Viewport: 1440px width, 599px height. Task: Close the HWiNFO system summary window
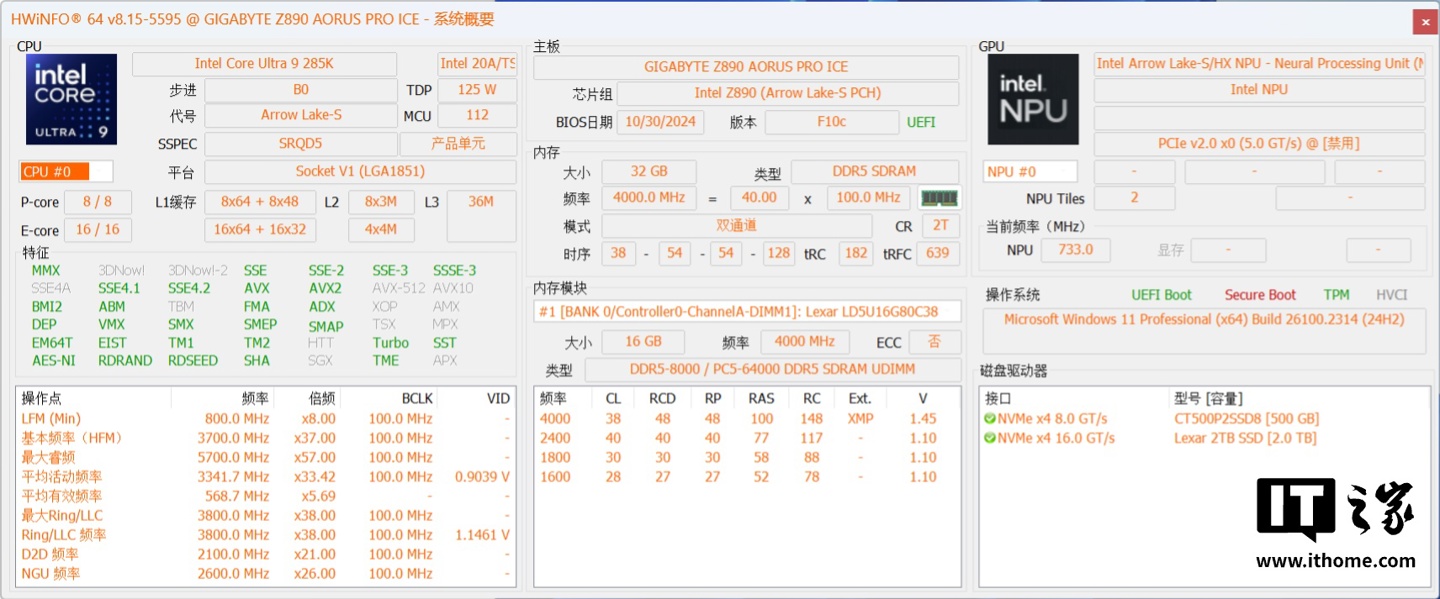[x=1424, y=21]
